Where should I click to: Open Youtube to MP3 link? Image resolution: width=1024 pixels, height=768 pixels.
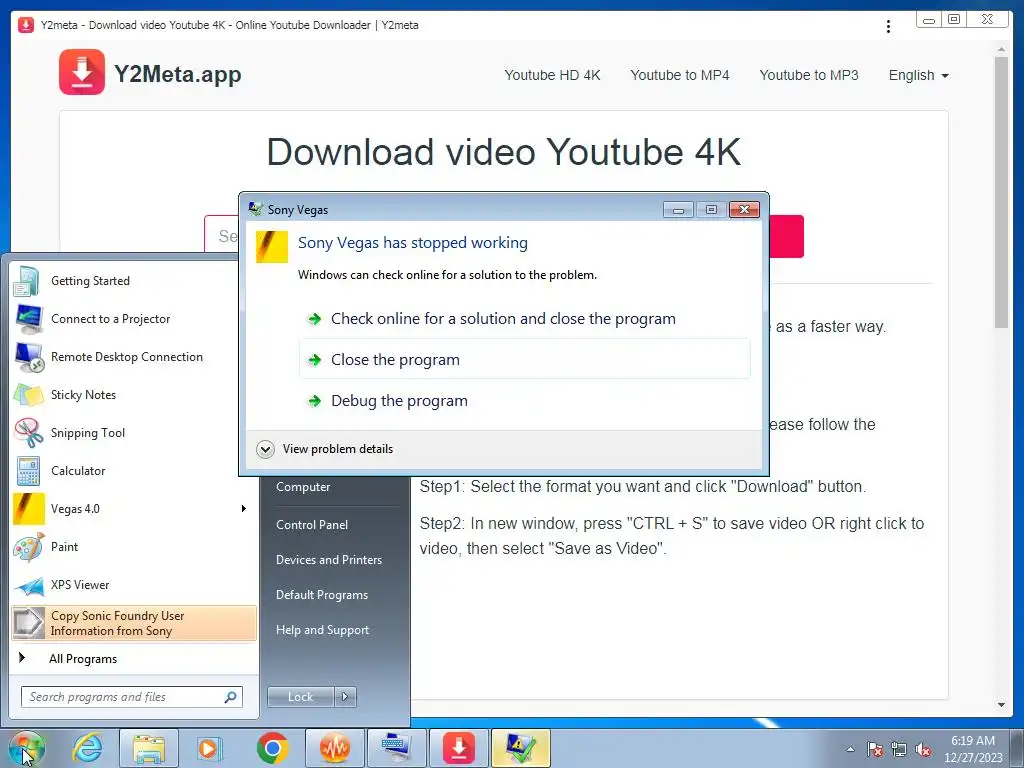pos(809,75)
